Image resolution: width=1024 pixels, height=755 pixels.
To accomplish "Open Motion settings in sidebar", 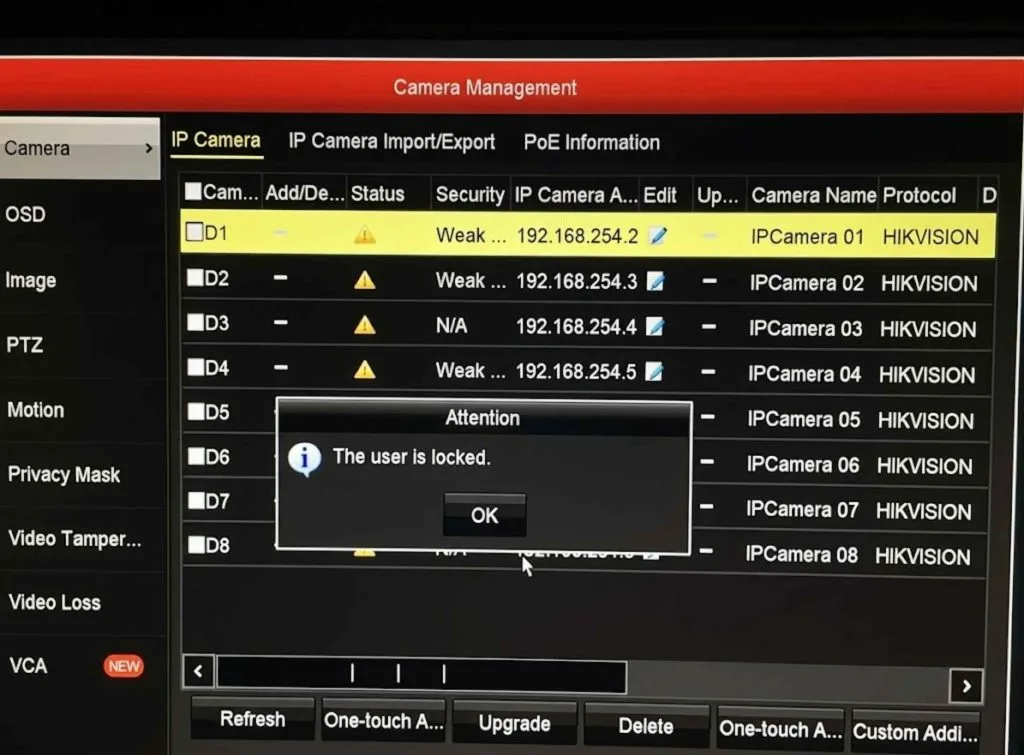I will [x=36, y=410].
